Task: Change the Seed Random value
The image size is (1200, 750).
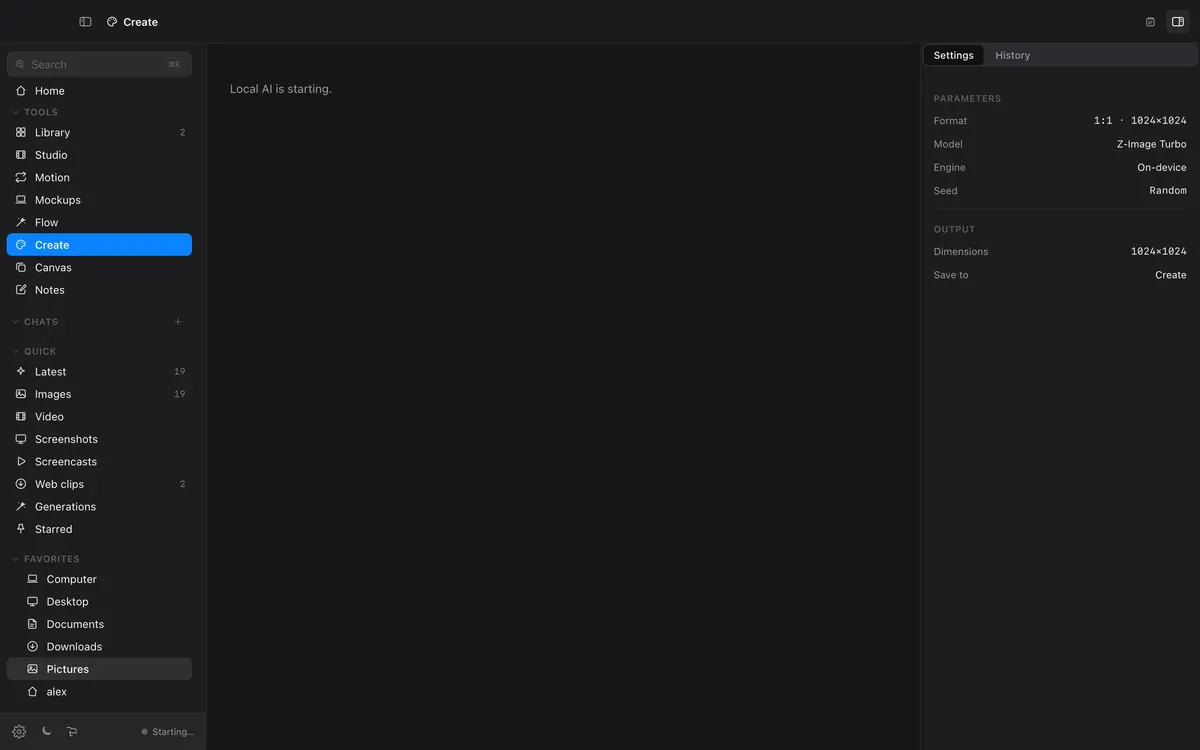Action: point(1168,190)
